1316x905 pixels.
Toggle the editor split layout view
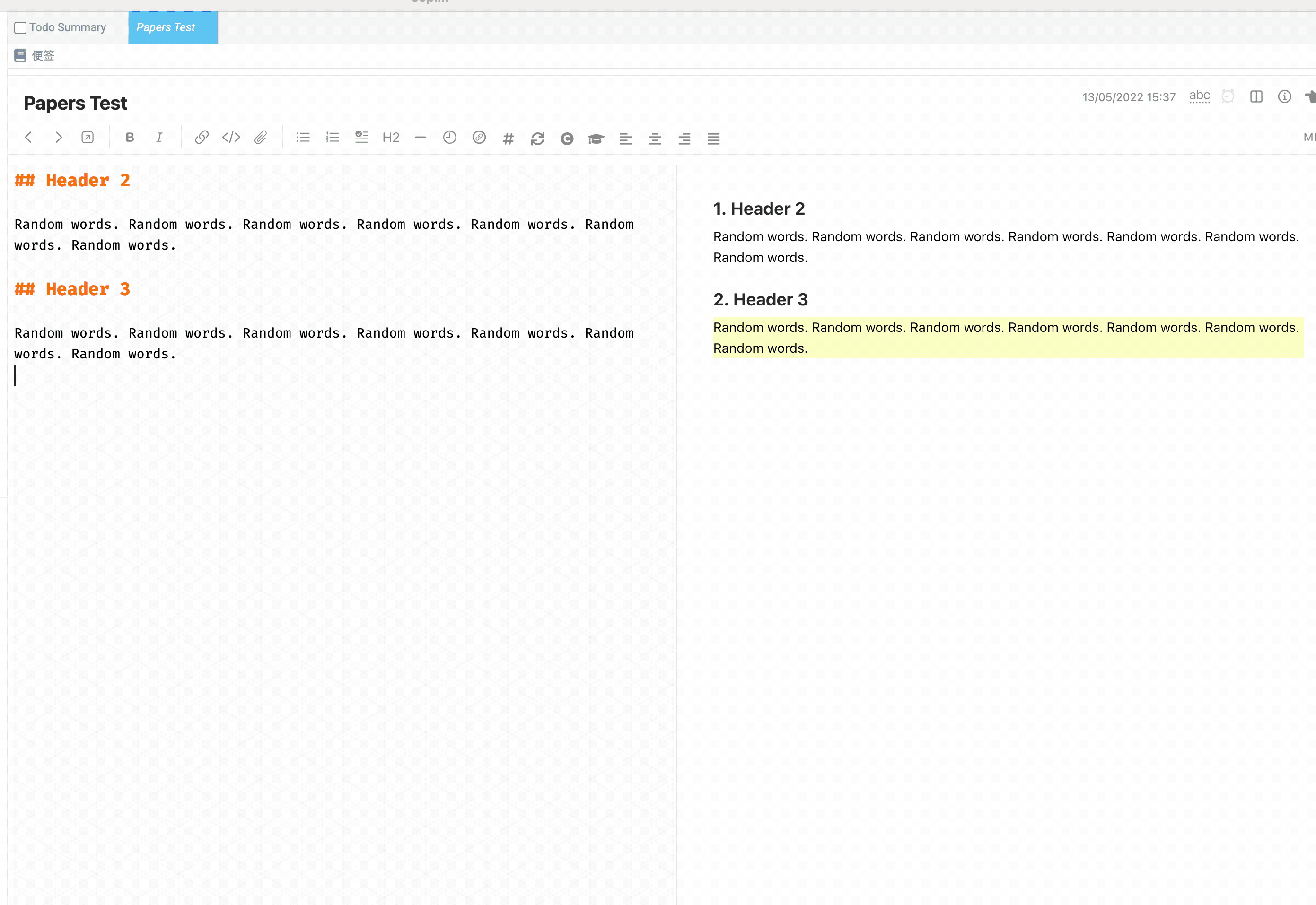coord(1256,96)
